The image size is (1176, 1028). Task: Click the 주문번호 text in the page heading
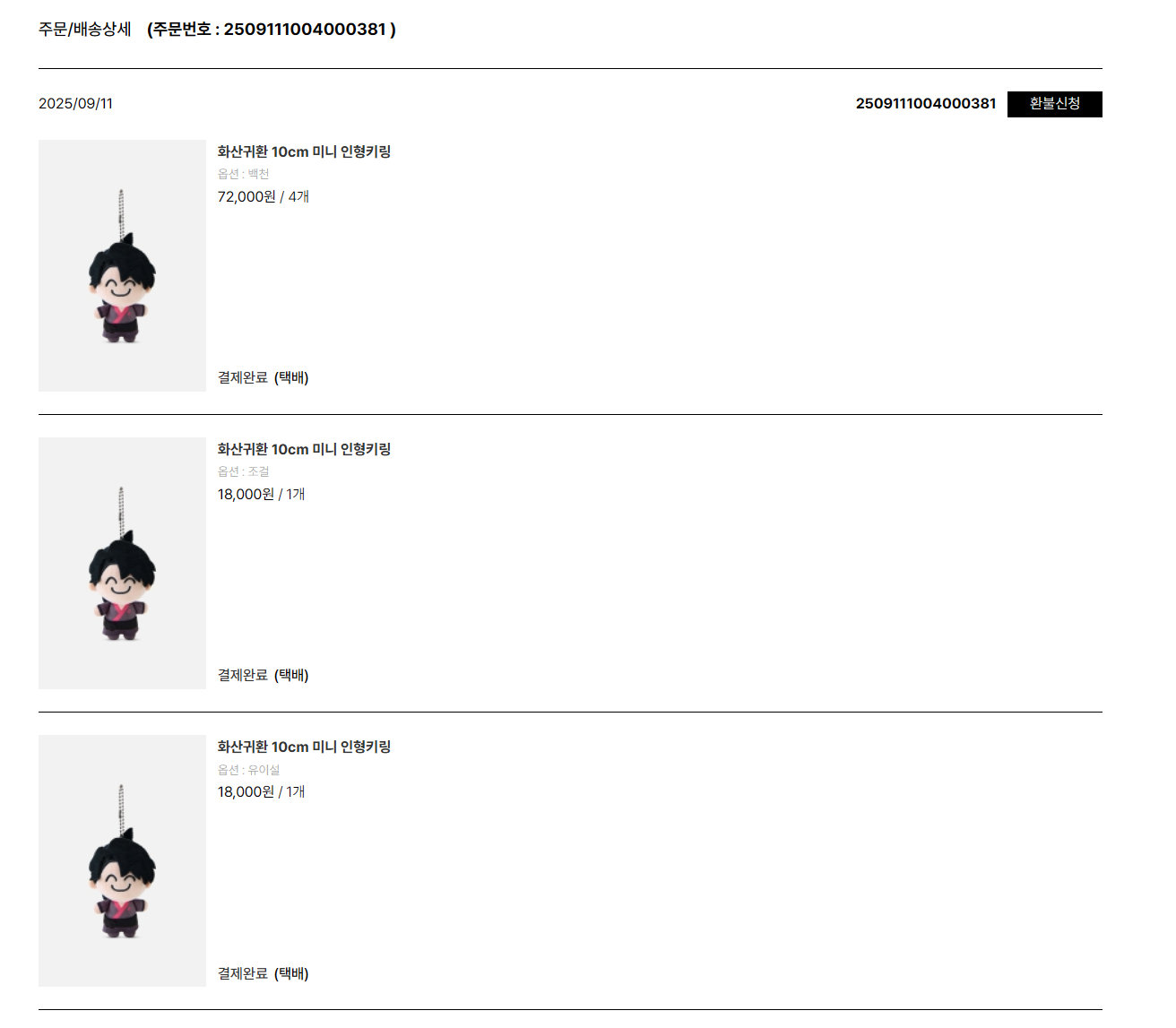[271, 30]
